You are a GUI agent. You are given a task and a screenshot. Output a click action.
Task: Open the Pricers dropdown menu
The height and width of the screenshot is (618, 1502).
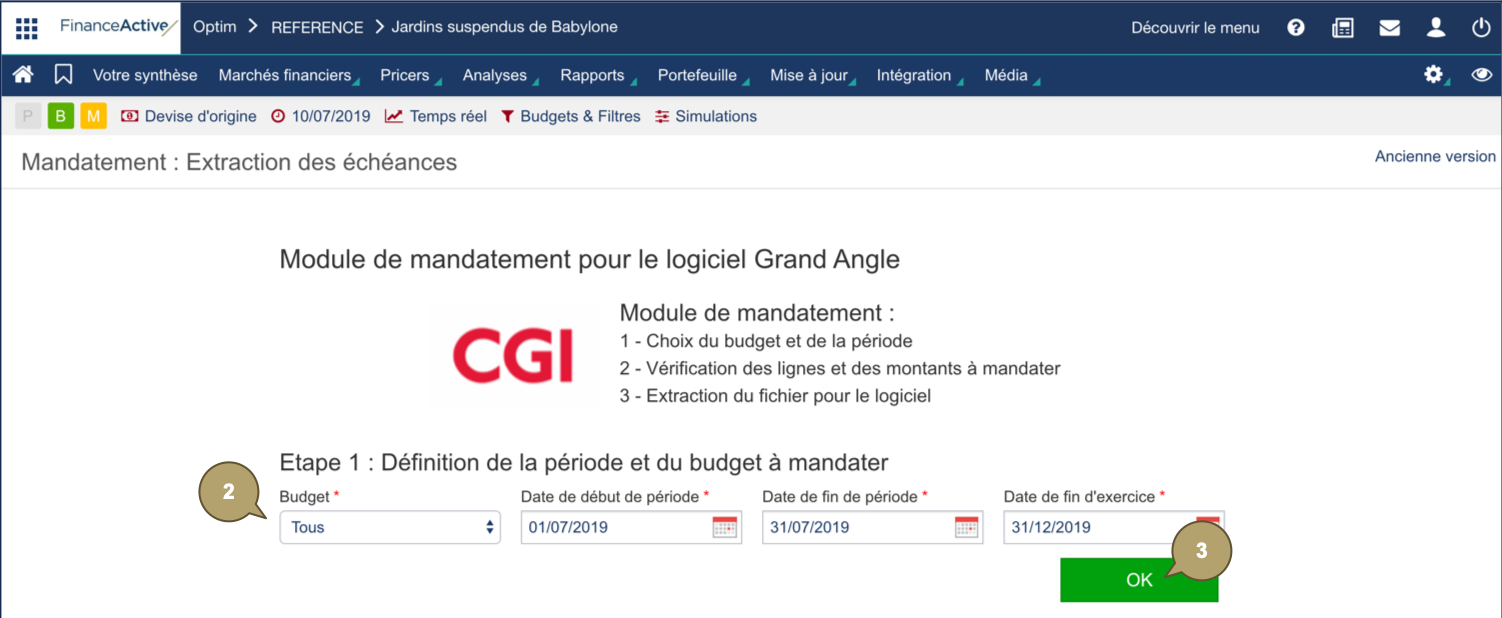coord(404,74)
